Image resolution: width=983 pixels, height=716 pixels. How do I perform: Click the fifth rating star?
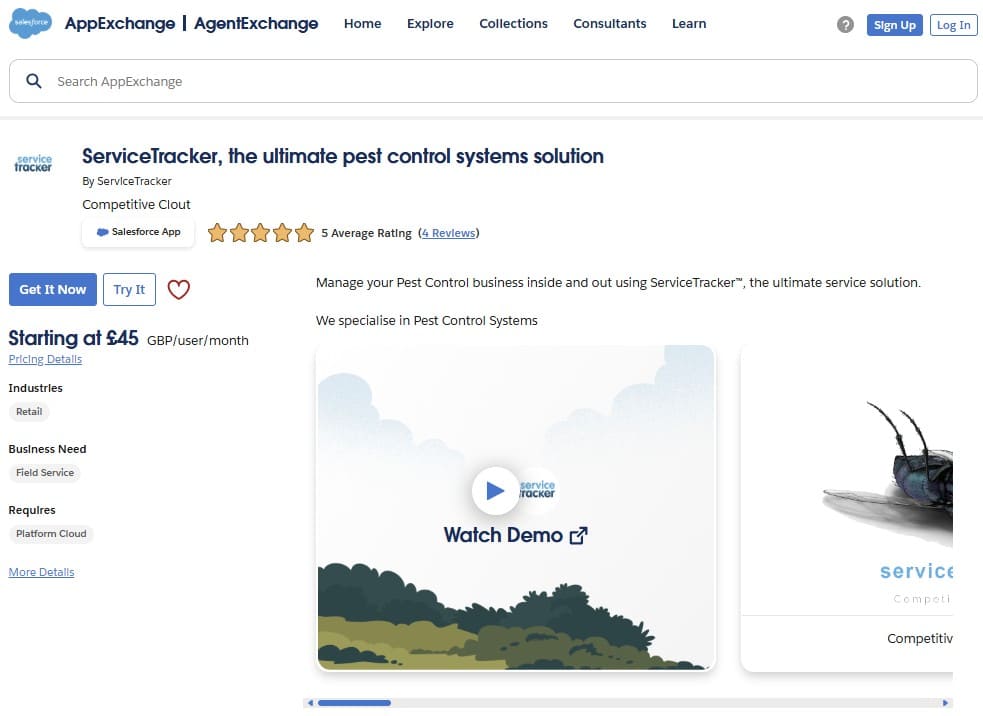tap(304, 233)
